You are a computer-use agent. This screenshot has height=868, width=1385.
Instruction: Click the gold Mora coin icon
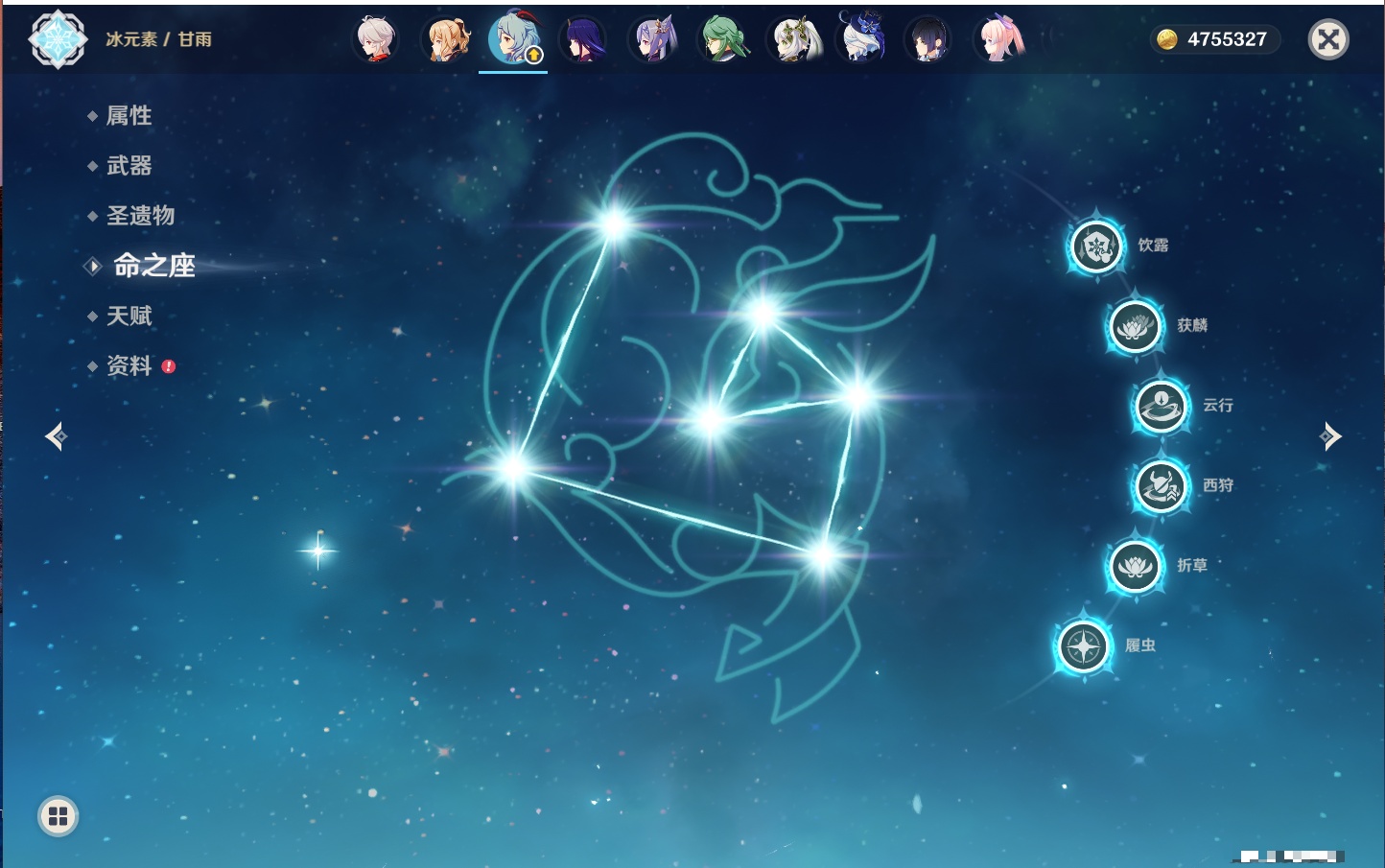[1166, 39]
